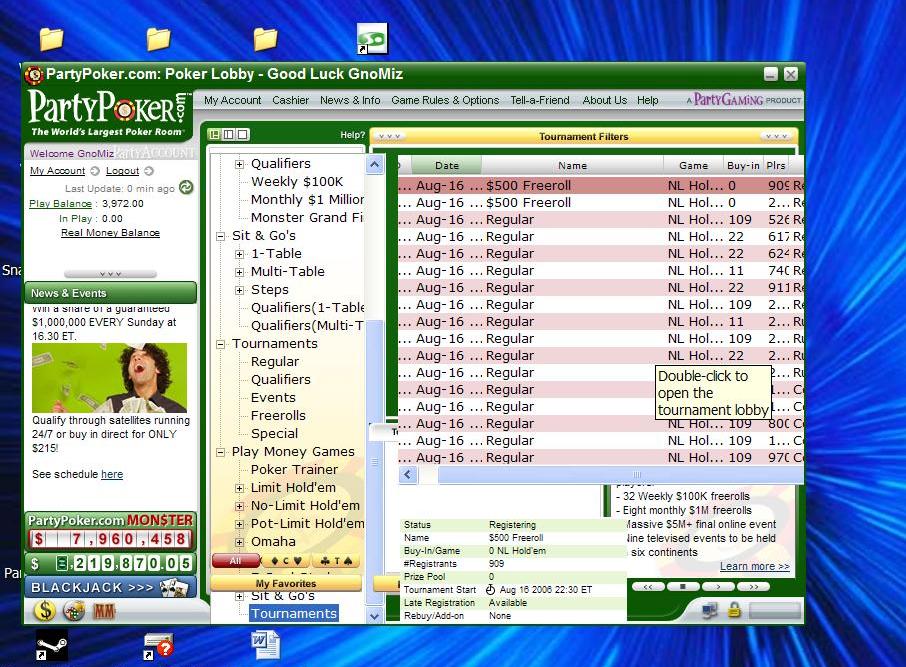Viewport: 906px width, 667px height.
Task: Click the yellow padlock security icon
Action: (x=734, y=610)
